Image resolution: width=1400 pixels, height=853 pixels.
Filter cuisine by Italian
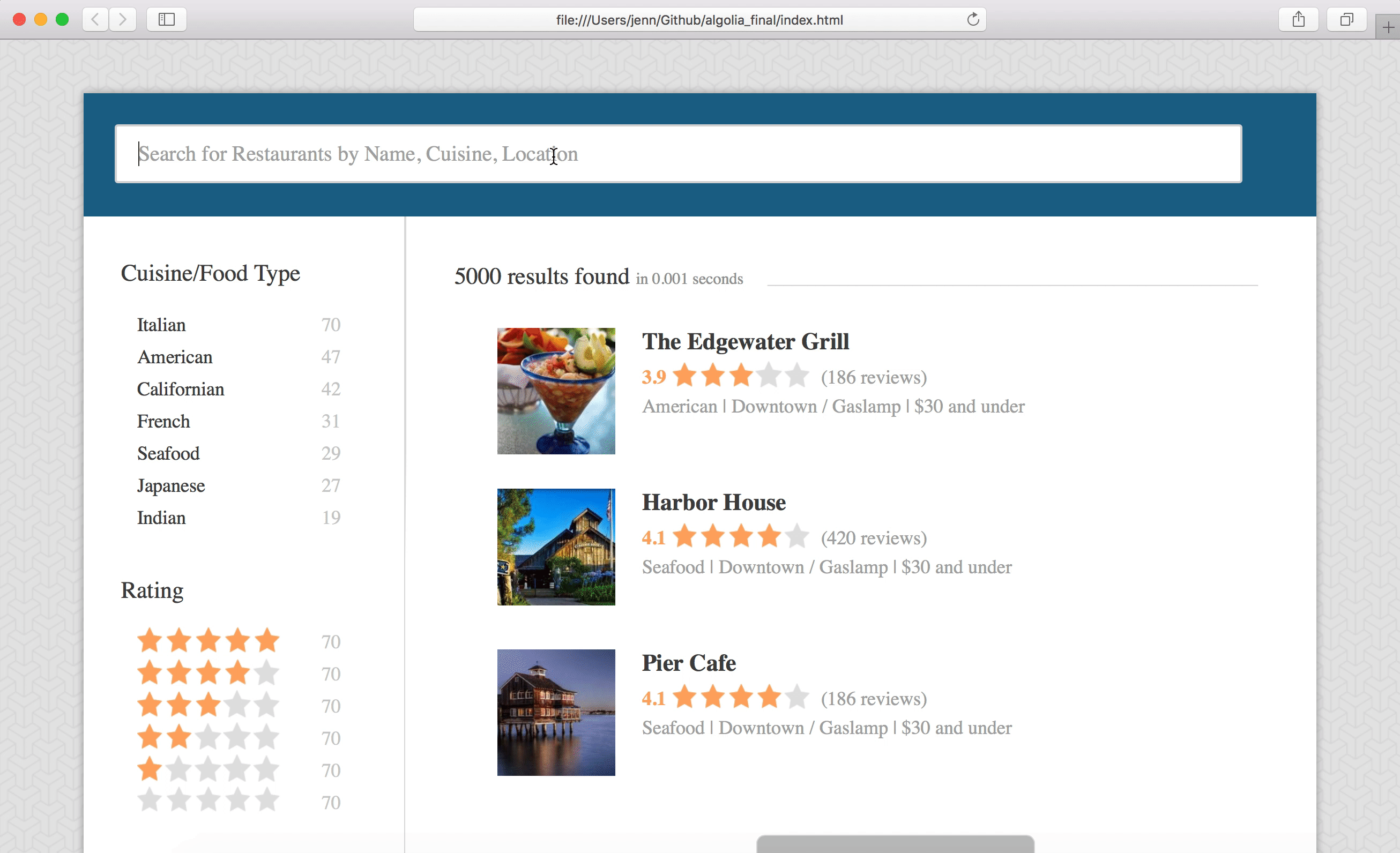click(161, 325)
